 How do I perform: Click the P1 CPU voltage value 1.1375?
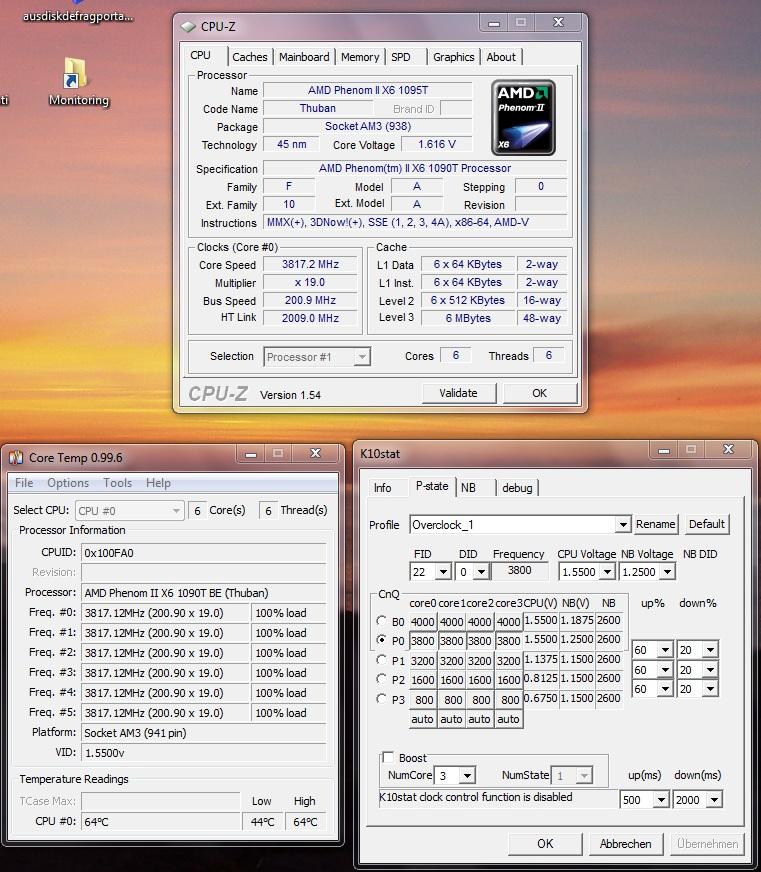[541, 659]
